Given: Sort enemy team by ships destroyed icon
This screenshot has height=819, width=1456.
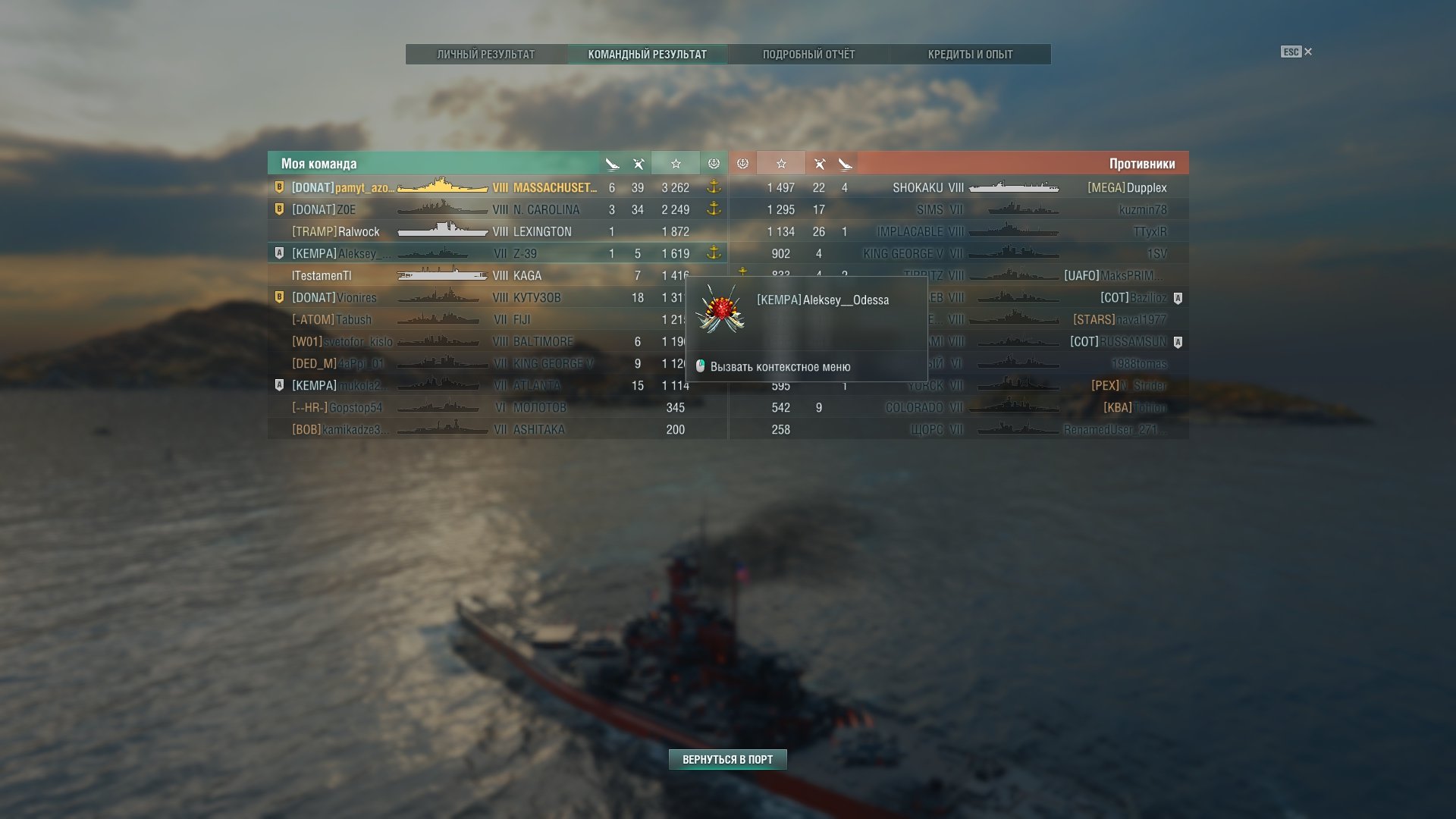Looking at the screenshot, I should (845, 164).
